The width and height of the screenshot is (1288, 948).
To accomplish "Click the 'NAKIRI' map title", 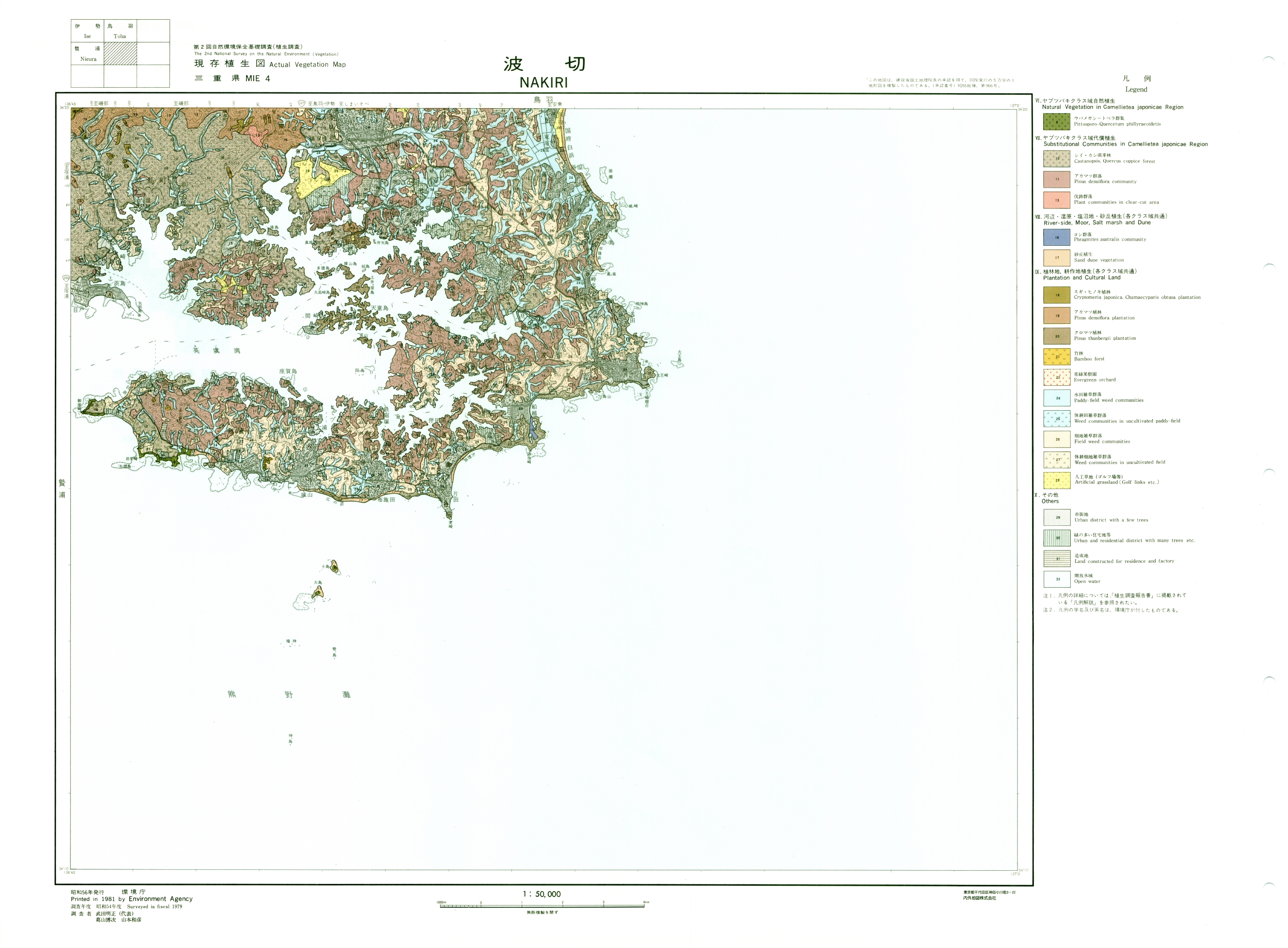I will (x=544, y=82).
